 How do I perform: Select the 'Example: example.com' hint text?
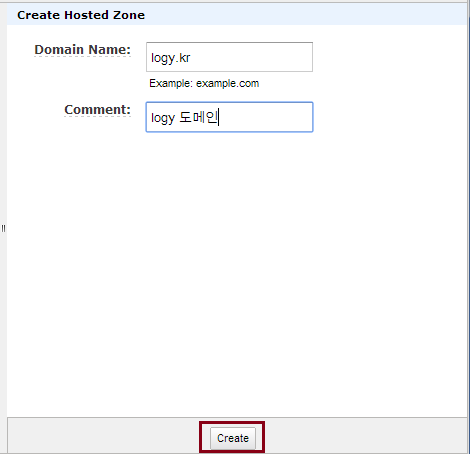(204, 83)
